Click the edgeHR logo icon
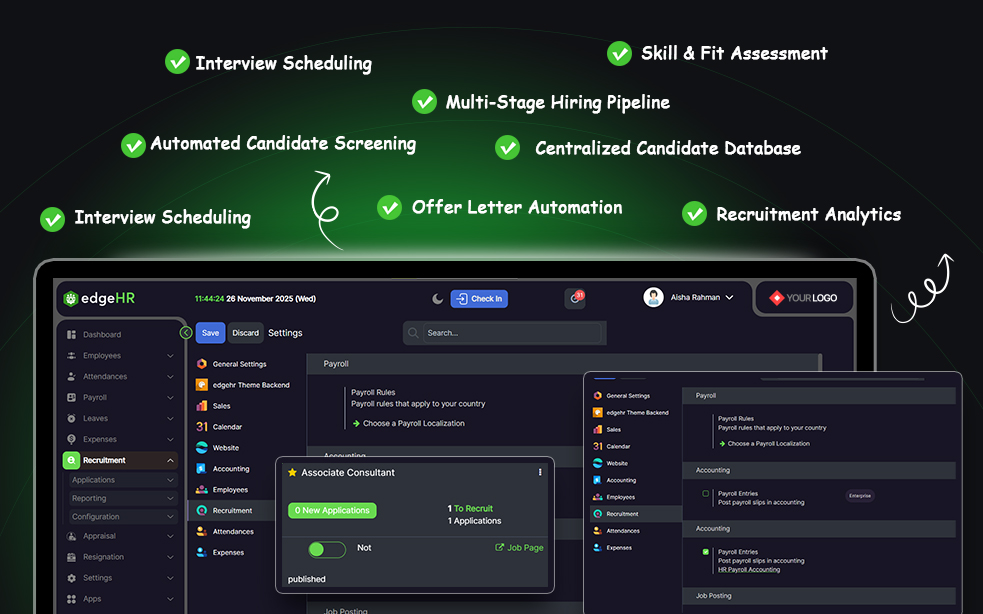The width and height of the screenshot is (983, 614). tap(71, 298)
